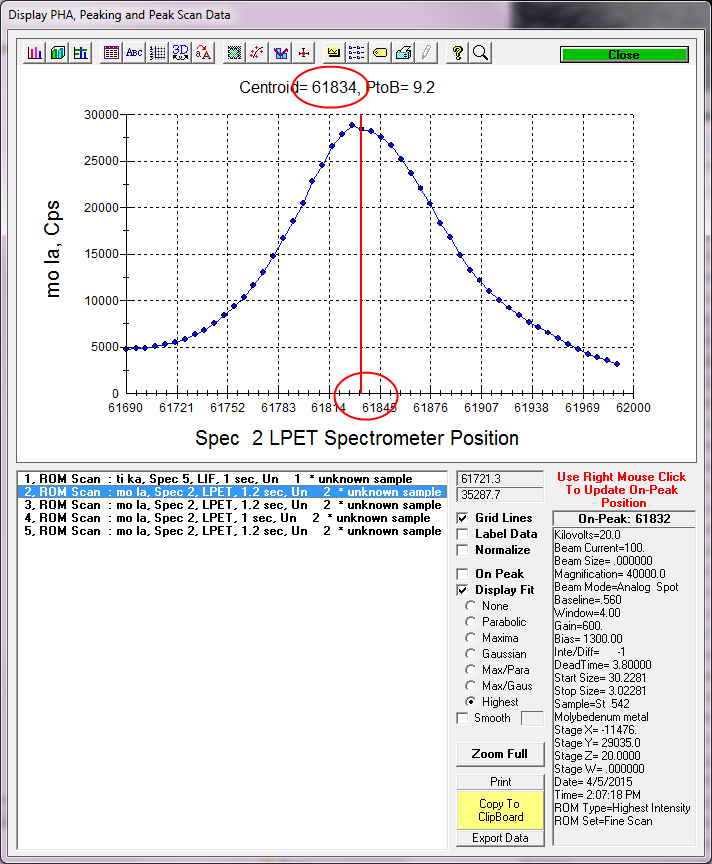Open help with the question mark icon
The image size is (712, 864).
coord(457,53)
